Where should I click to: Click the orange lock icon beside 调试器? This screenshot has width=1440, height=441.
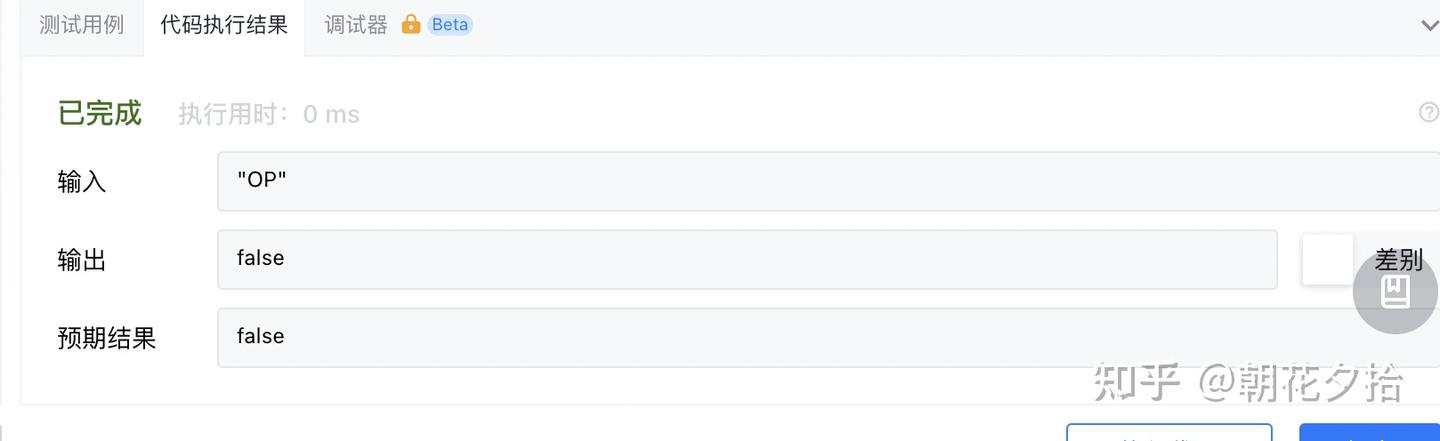tap(411, 25)
